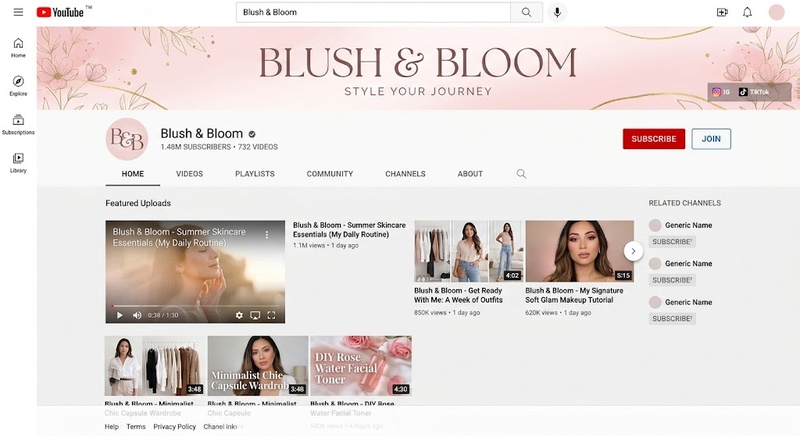Enter fullscreen on featured video
The width and height of the screenshot is (800, 436).
(x=271, y=315)
